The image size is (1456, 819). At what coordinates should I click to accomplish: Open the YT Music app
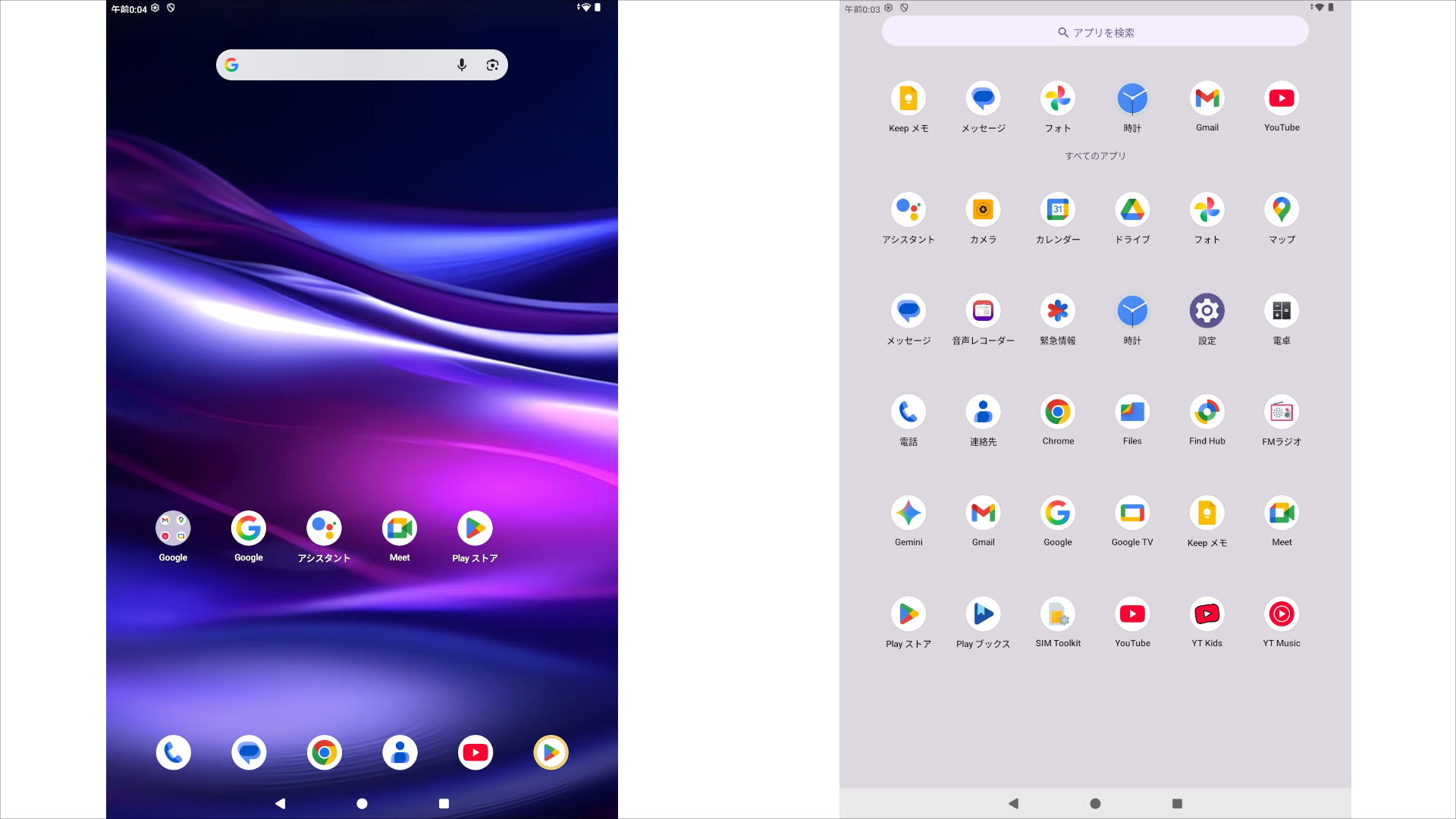click(x=1281, y=614)
